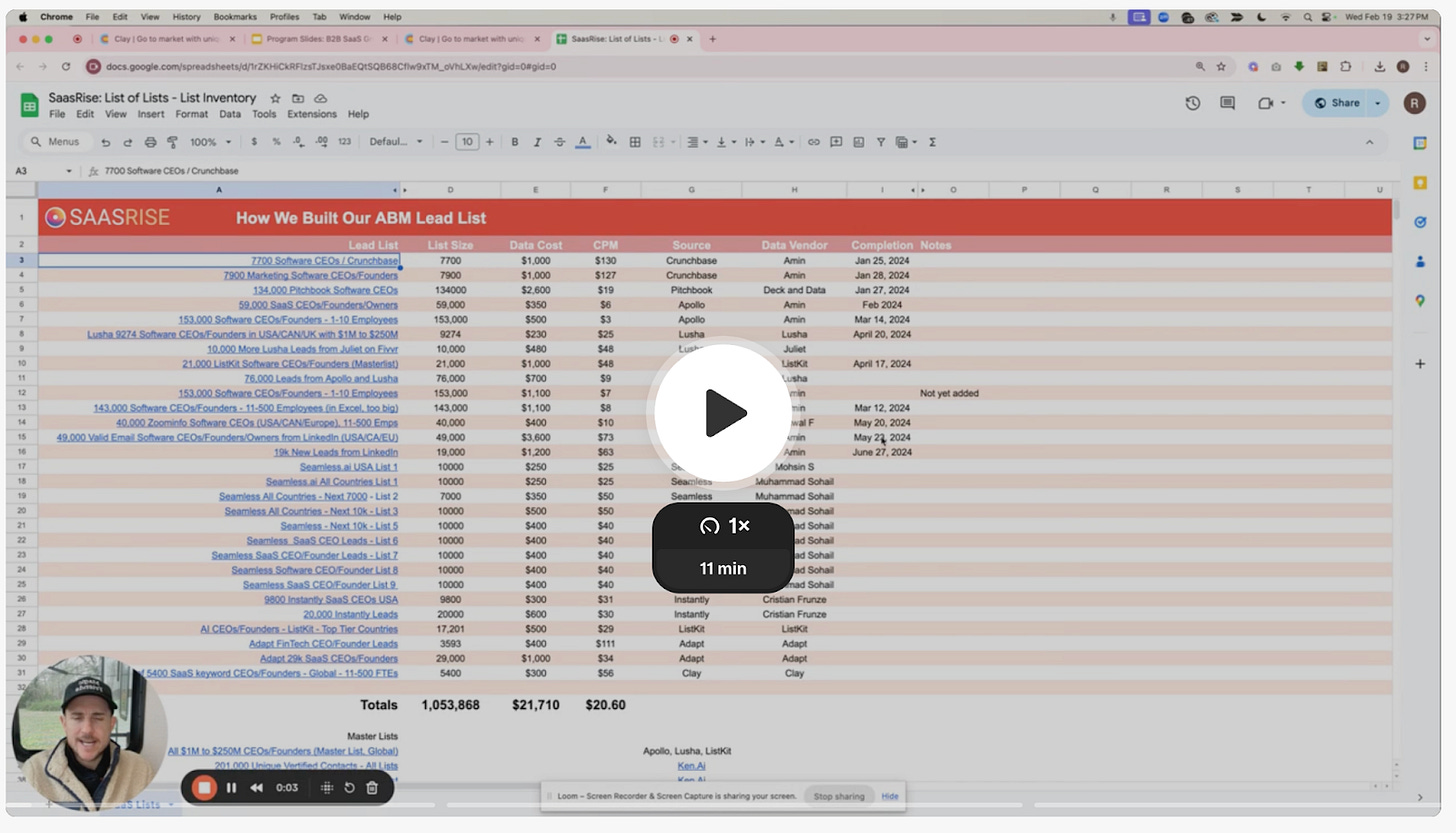This screenshot has height=833, width=1456.
Task: Open Tasks in the side panel
Action: click(x=1419, y=222)
